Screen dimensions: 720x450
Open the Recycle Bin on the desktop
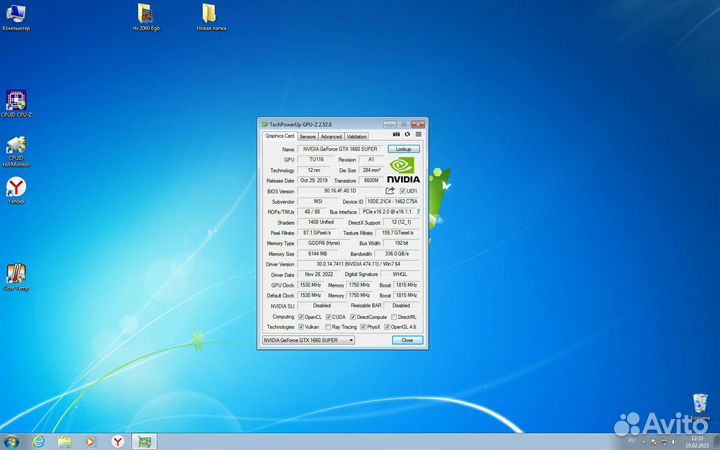[700, 407]
